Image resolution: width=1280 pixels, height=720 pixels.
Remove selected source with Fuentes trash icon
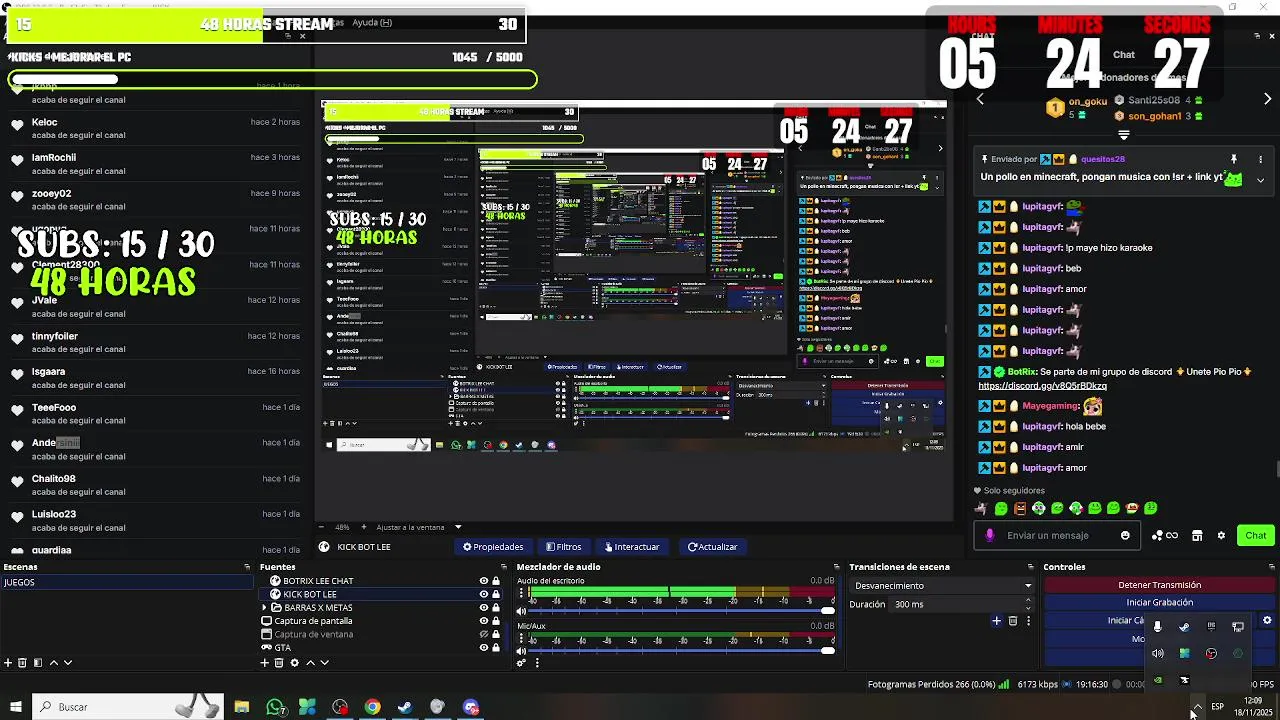pyautogui.click(x=279, y=662)
